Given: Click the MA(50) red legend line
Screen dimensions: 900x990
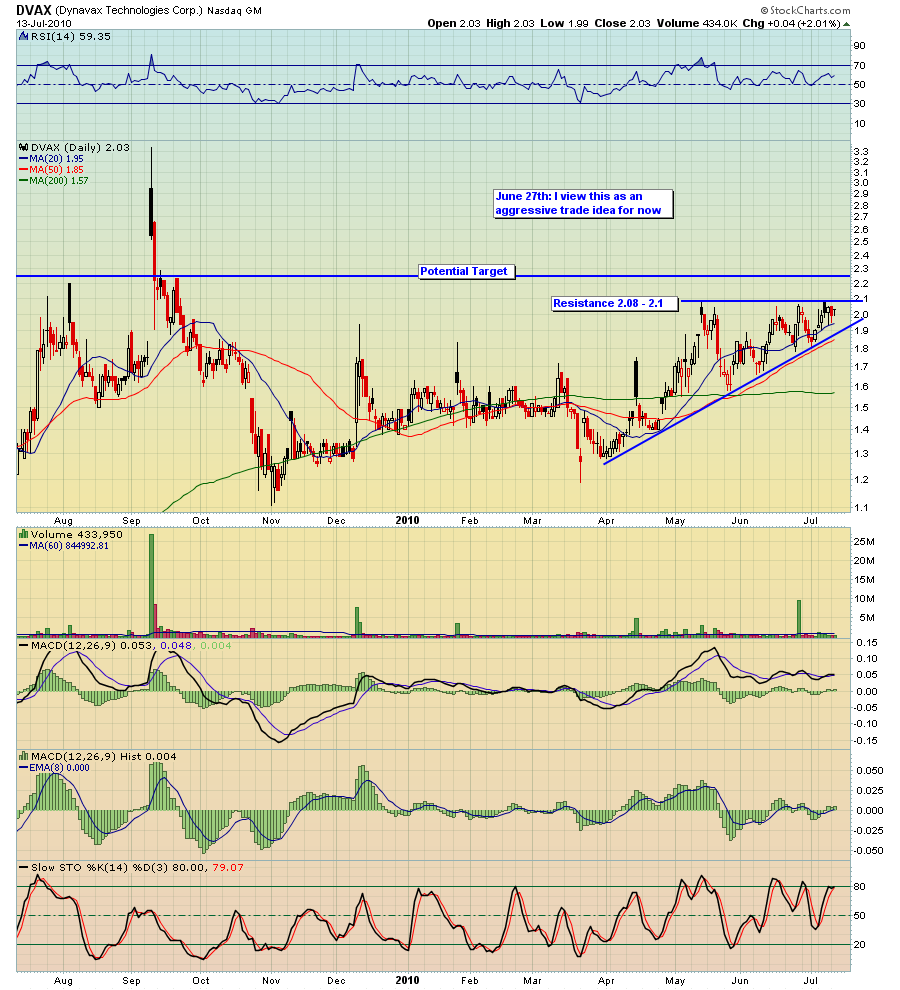Looking at the screenshot, I should (x=24, y=170).
